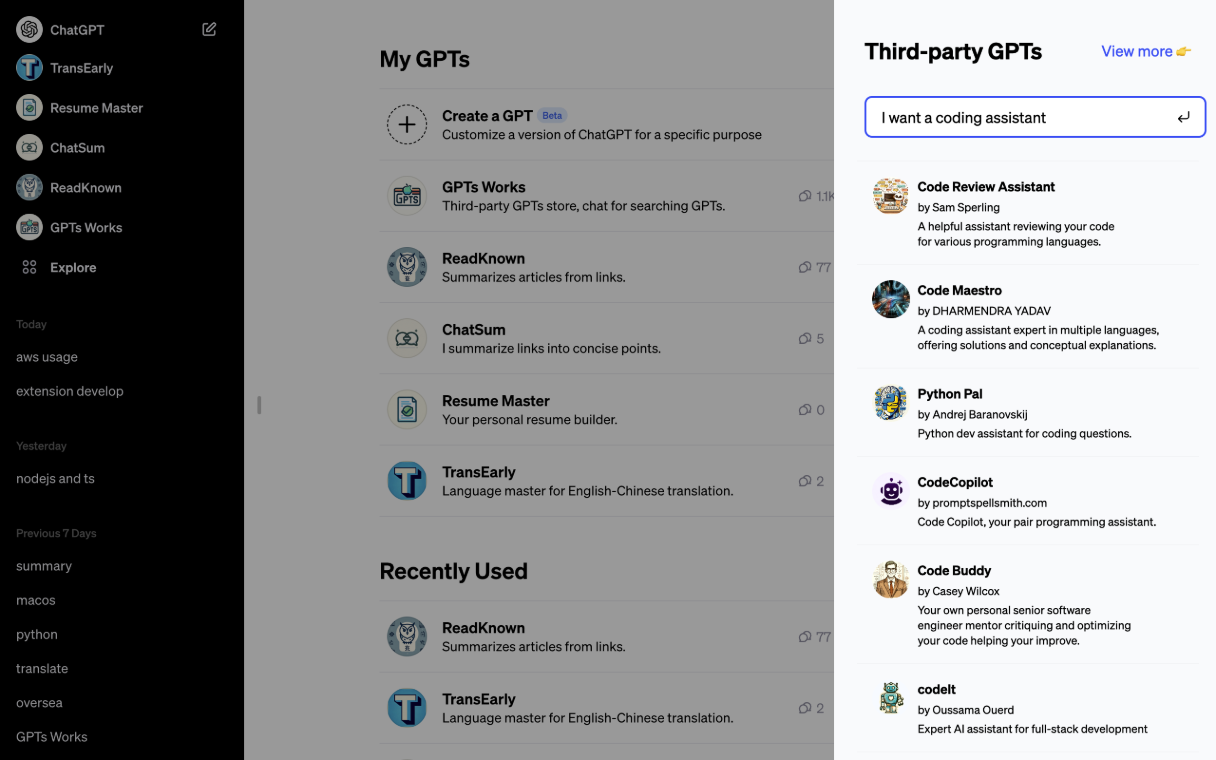
Task: Click the Beta badge
Action: click(x=552, y=116)
